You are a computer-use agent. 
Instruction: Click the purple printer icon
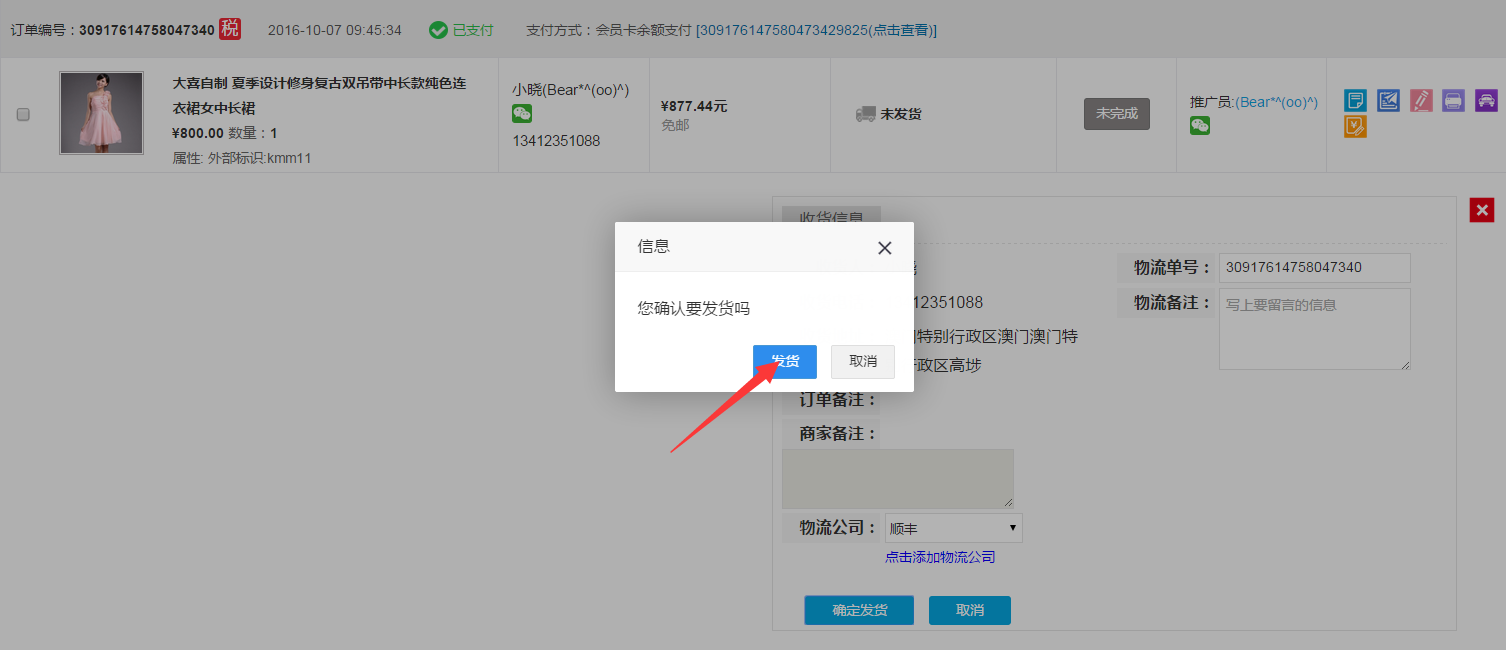(x=1453, y=100)
